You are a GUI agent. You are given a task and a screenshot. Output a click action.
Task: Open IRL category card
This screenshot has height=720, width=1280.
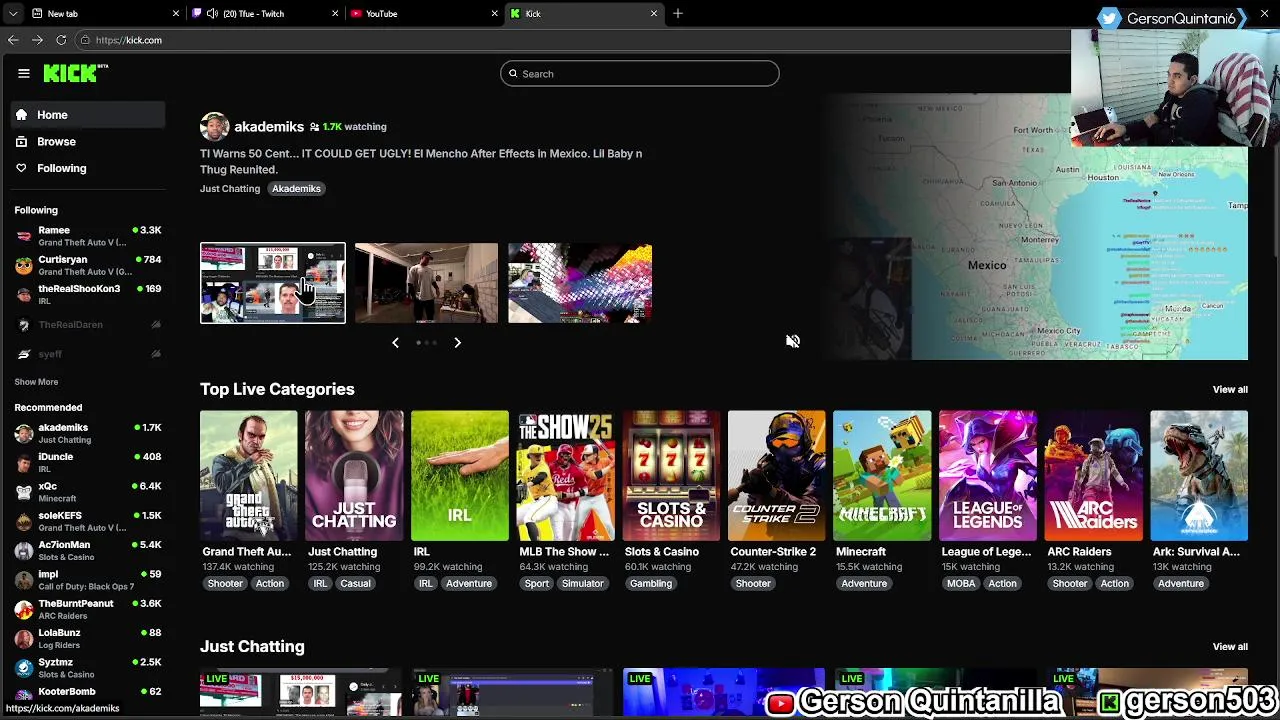click(x=460, y=476)
